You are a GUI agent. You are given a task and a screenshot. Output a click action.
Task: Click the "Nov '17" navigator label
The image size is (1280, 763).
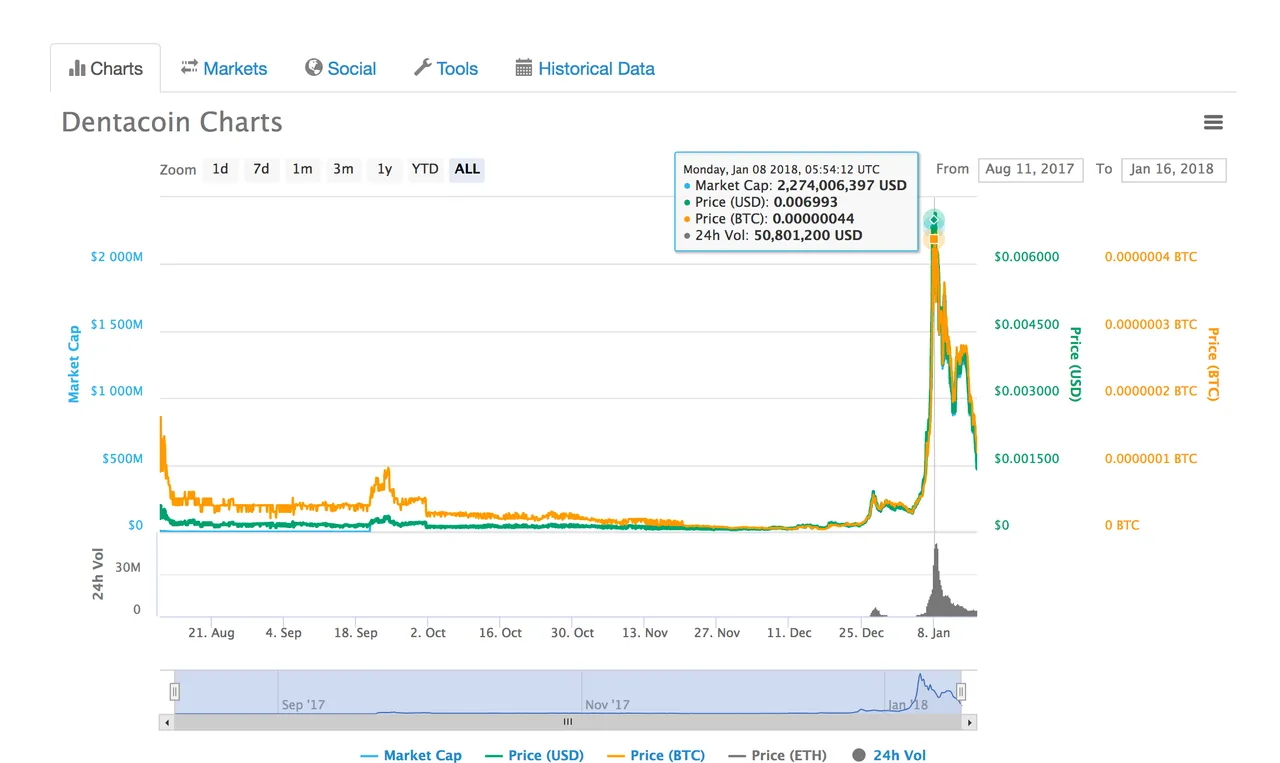pyautogui.click(x=607, y=704)
